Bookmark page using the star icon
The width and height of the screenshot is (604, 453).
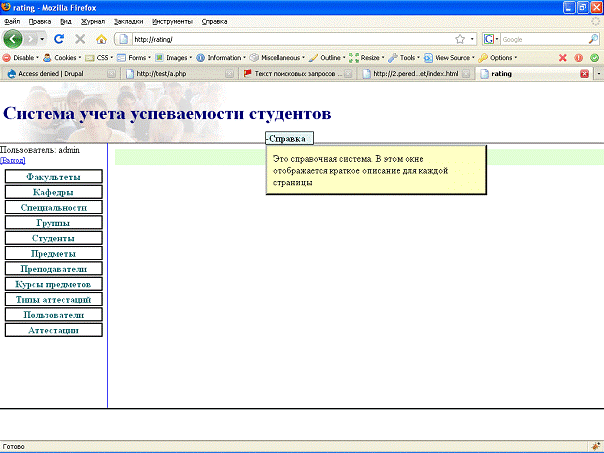click(x=458, y=39)
